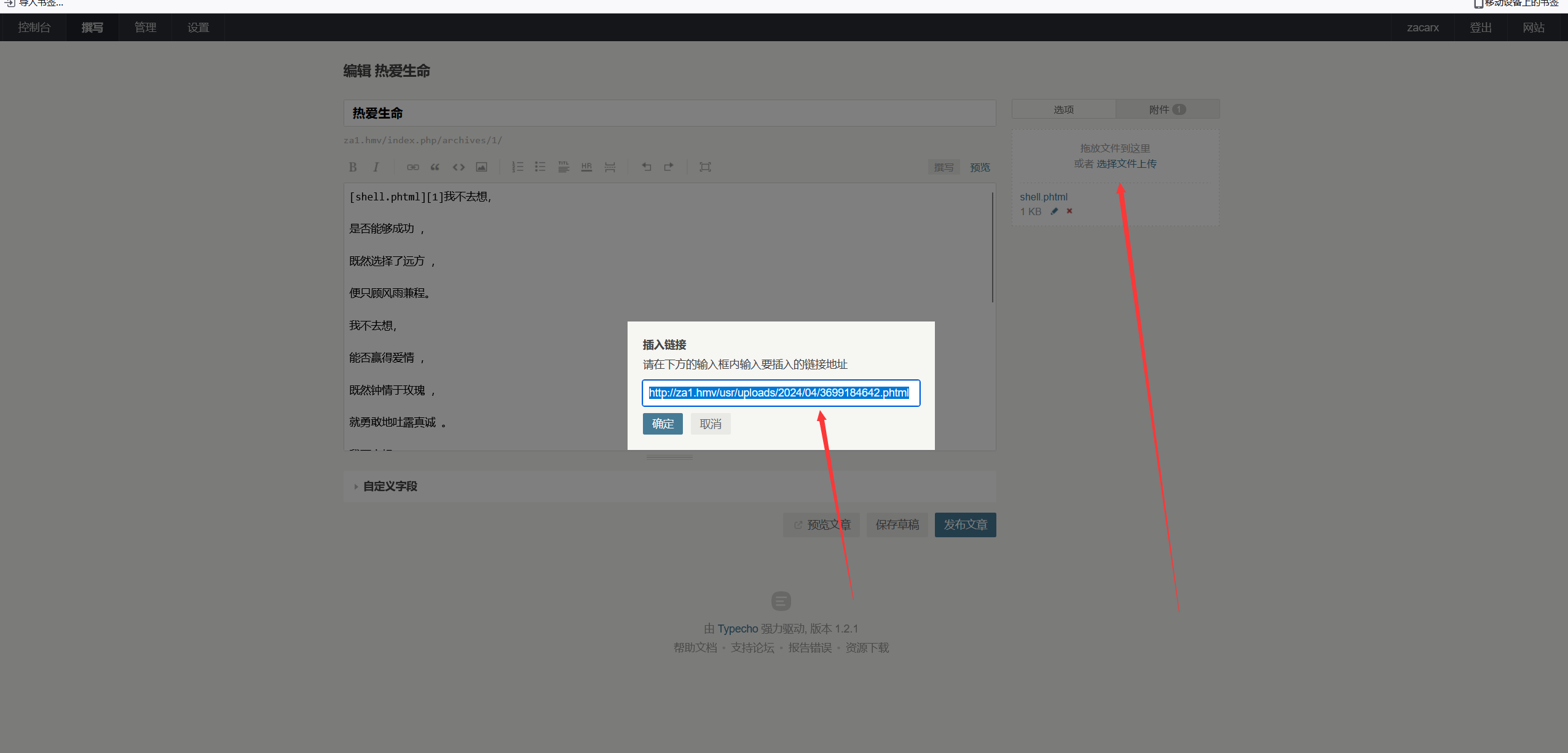This screenshot has width=1568, height=753.
Task: Click the link URL input field
Action: [x=781, y=393]
